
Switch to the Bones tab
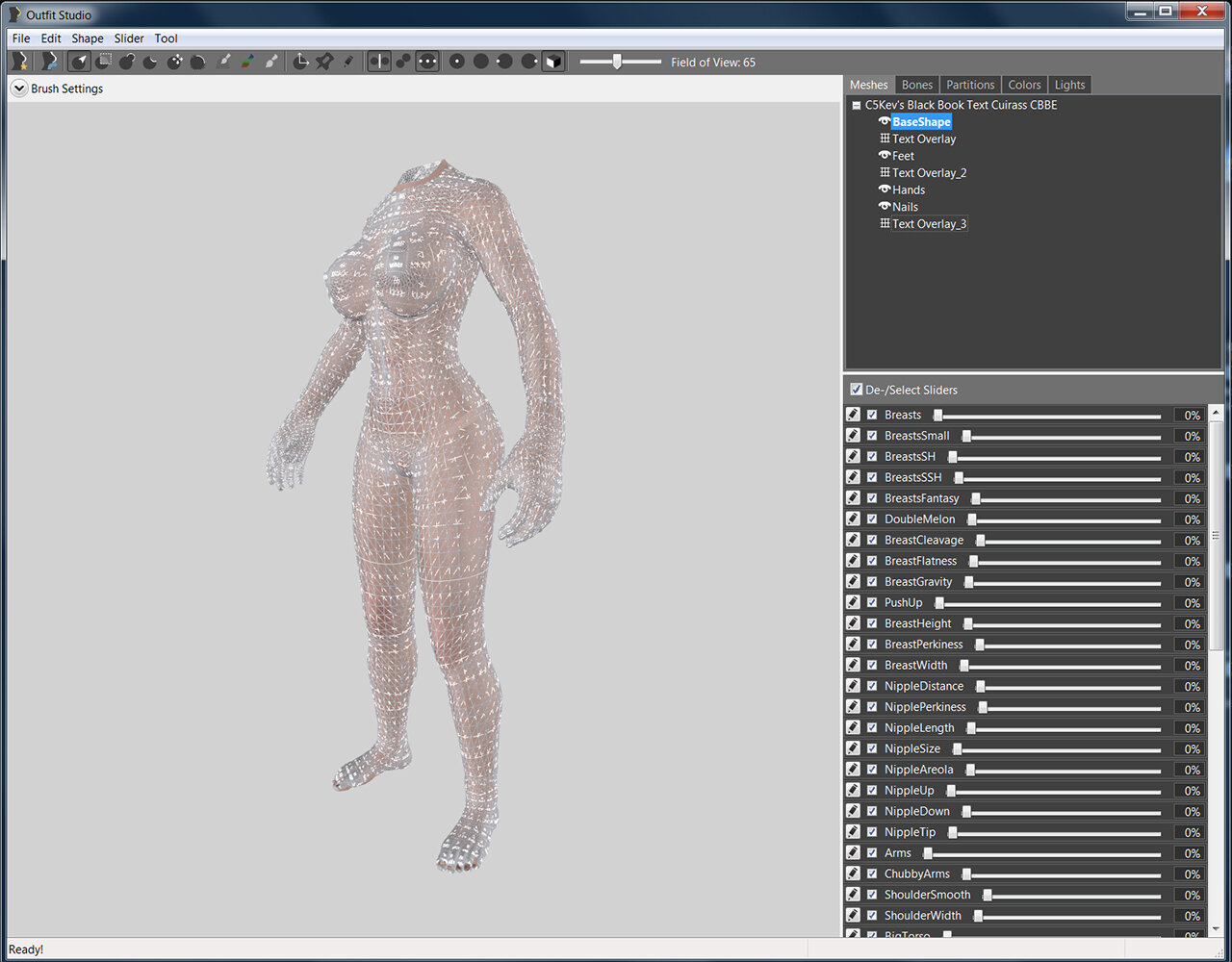pyautogui.click(x=917, y=85)
